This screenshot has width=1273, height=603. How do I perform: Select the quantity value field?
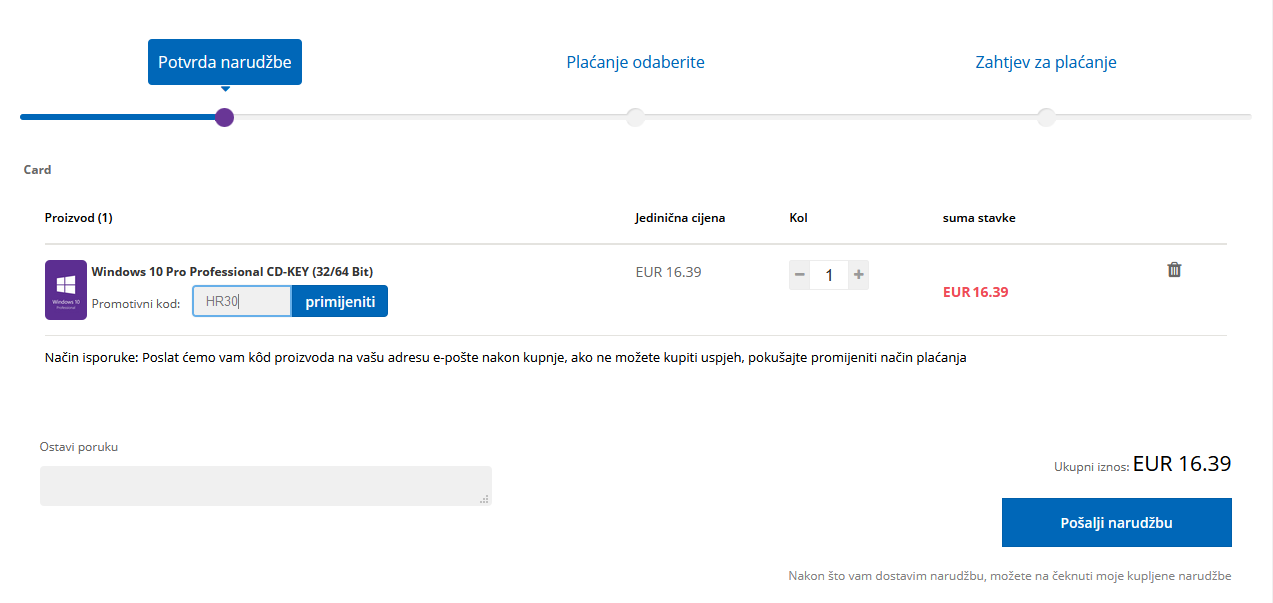(x=829, y=275)
